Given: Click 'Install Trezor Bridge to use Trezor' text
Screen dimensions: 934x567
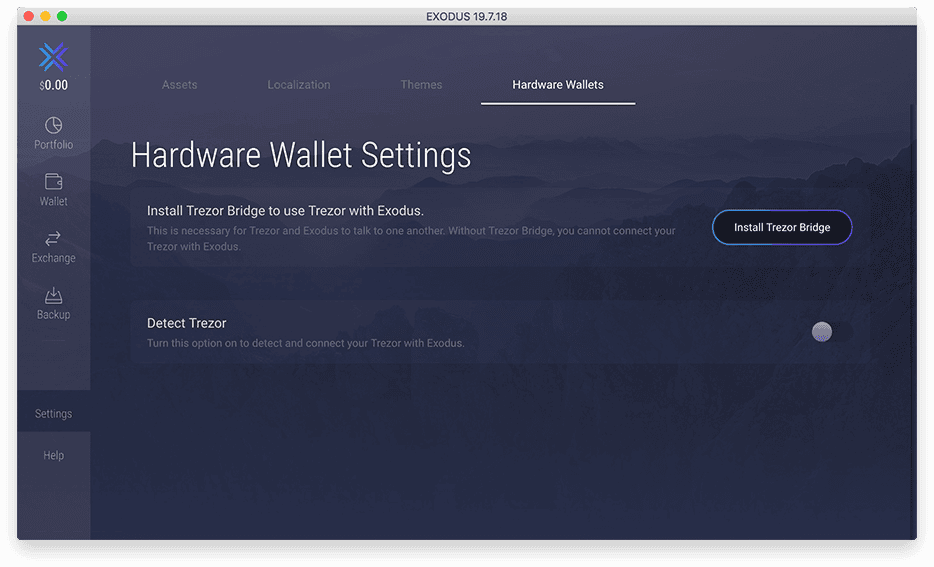Looking at the screenshot, I should tap(285, 211).
